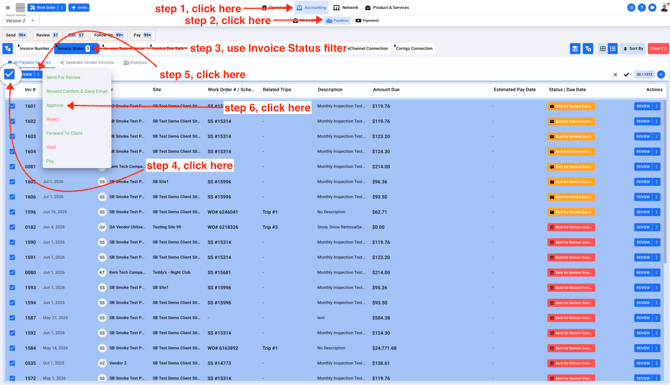670x385 pixels.
Task: Select the Follow Up quick filter
Action: pyautogui.click(x=109, y=35)
